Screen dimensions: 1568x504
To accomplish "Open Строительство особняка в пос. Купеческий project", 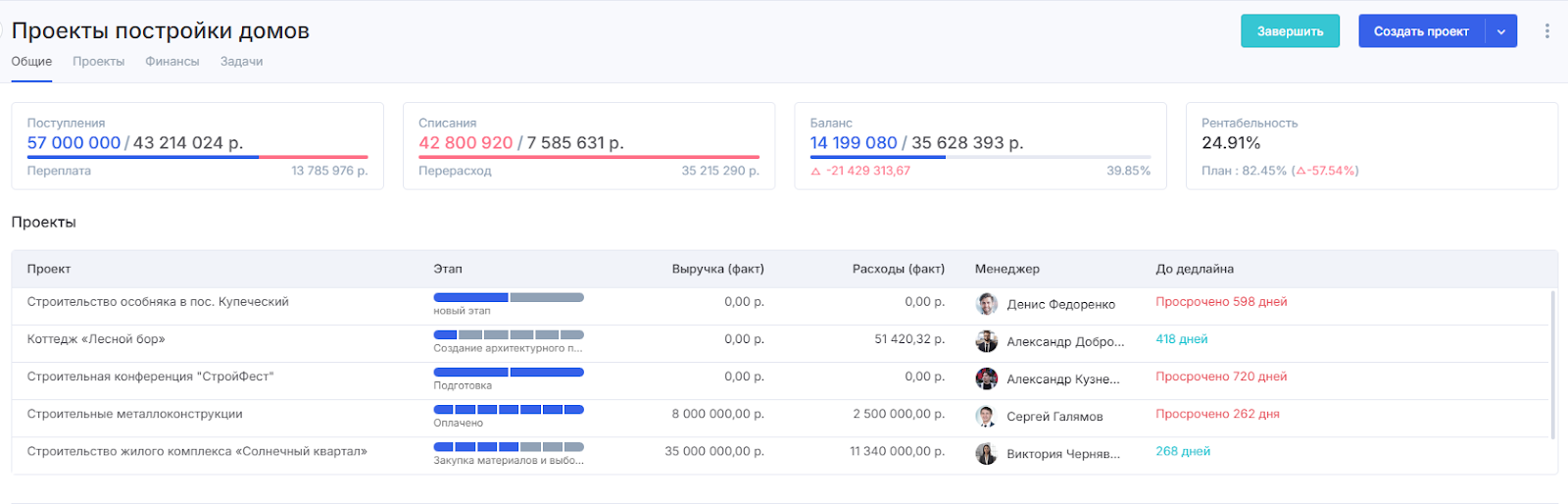I will [x=158, y=302].
